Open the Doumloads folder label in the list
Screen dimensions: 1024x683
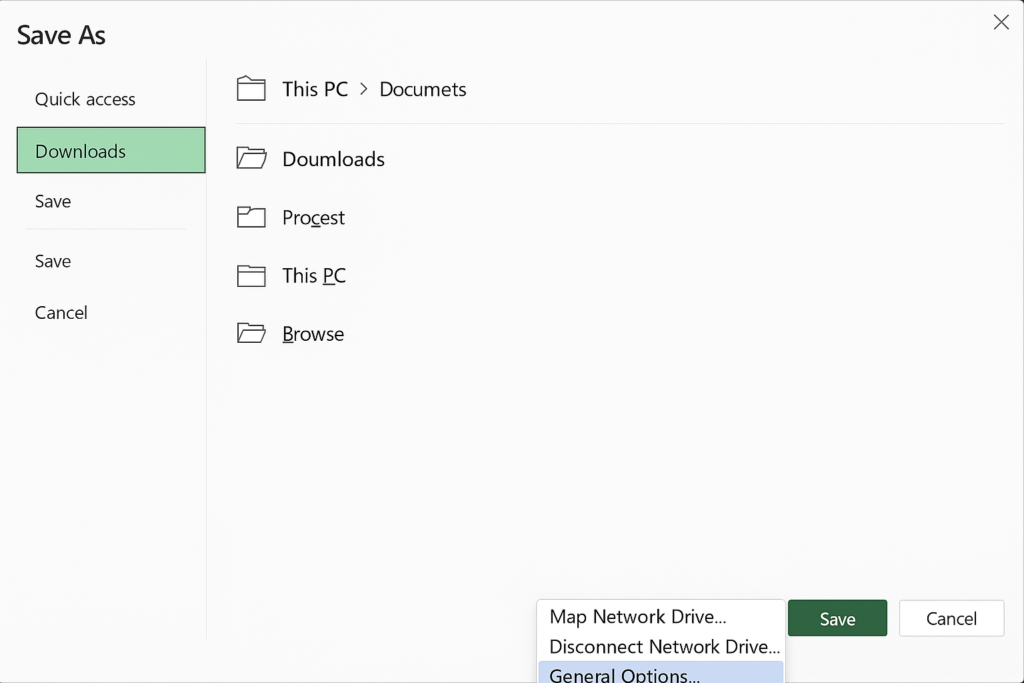point(333,159)
